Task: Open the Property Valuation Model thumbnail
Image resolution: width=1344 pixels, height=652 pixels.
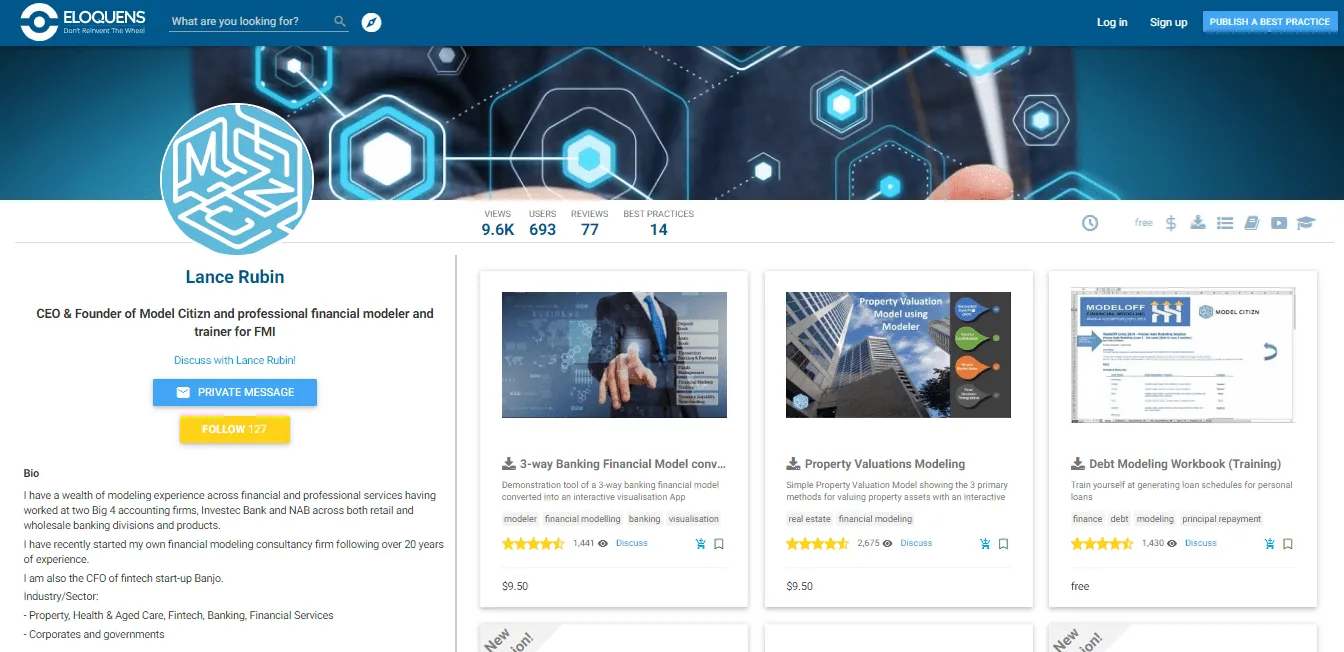Action: point(898,354)
